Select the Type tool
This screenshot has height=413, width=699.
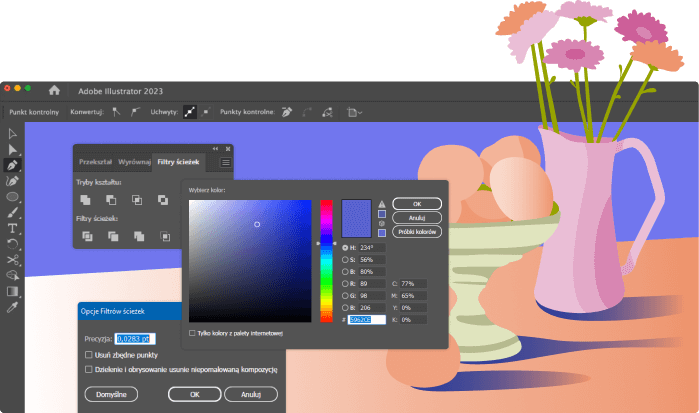point(13,228)
